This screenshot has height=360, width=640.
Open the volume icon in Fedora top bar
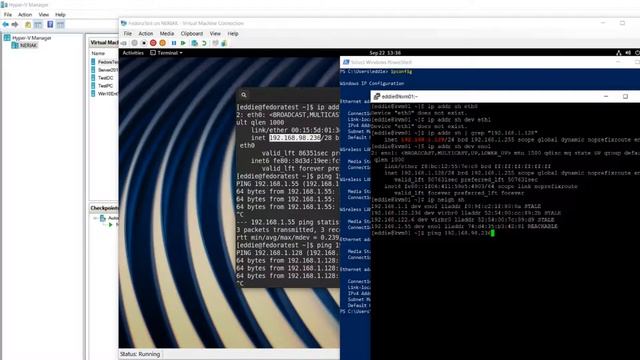pyautogui.click(x=628, y=53)
